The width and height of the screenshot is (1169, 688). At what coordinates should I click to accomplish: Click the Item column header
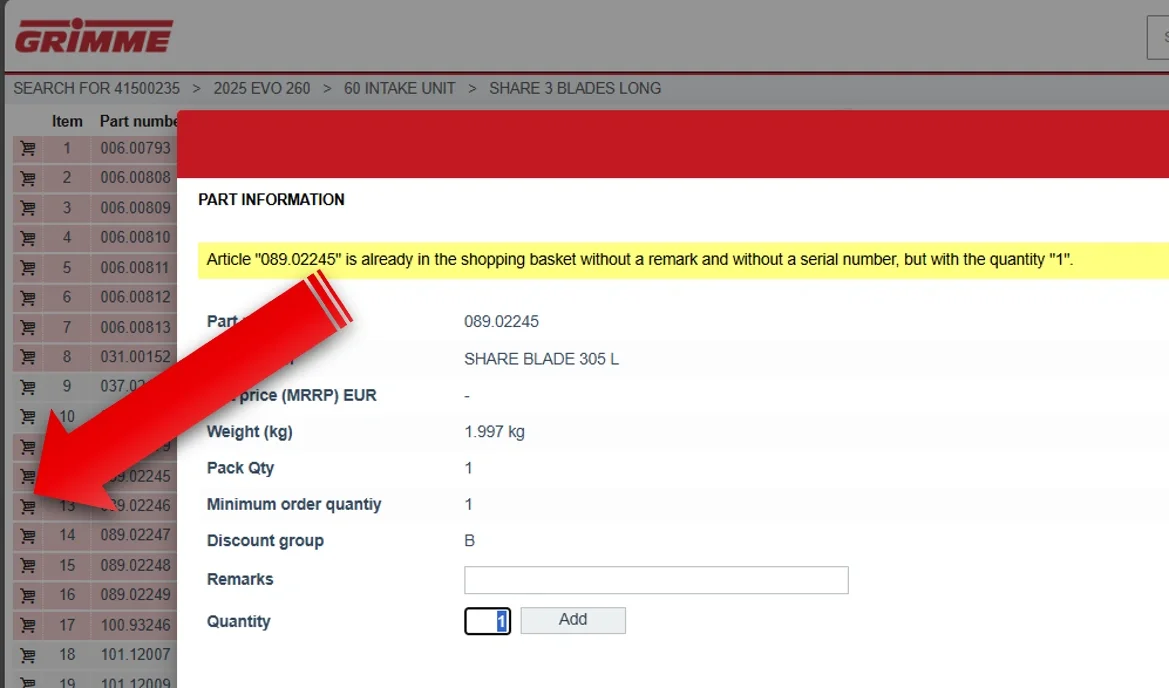67,121
